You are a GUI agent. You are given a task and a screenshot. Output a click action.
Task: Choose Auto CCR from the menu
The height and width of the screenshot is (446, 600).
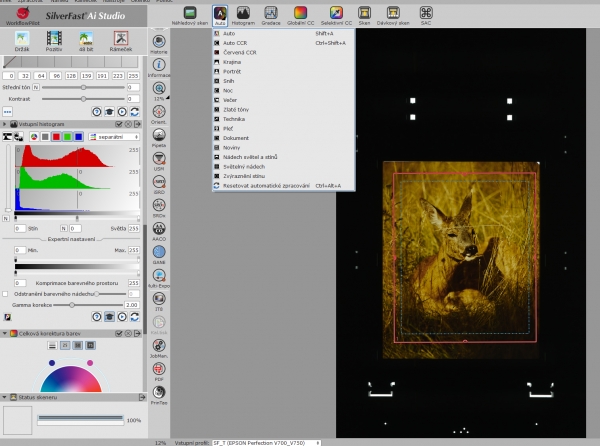284,43
